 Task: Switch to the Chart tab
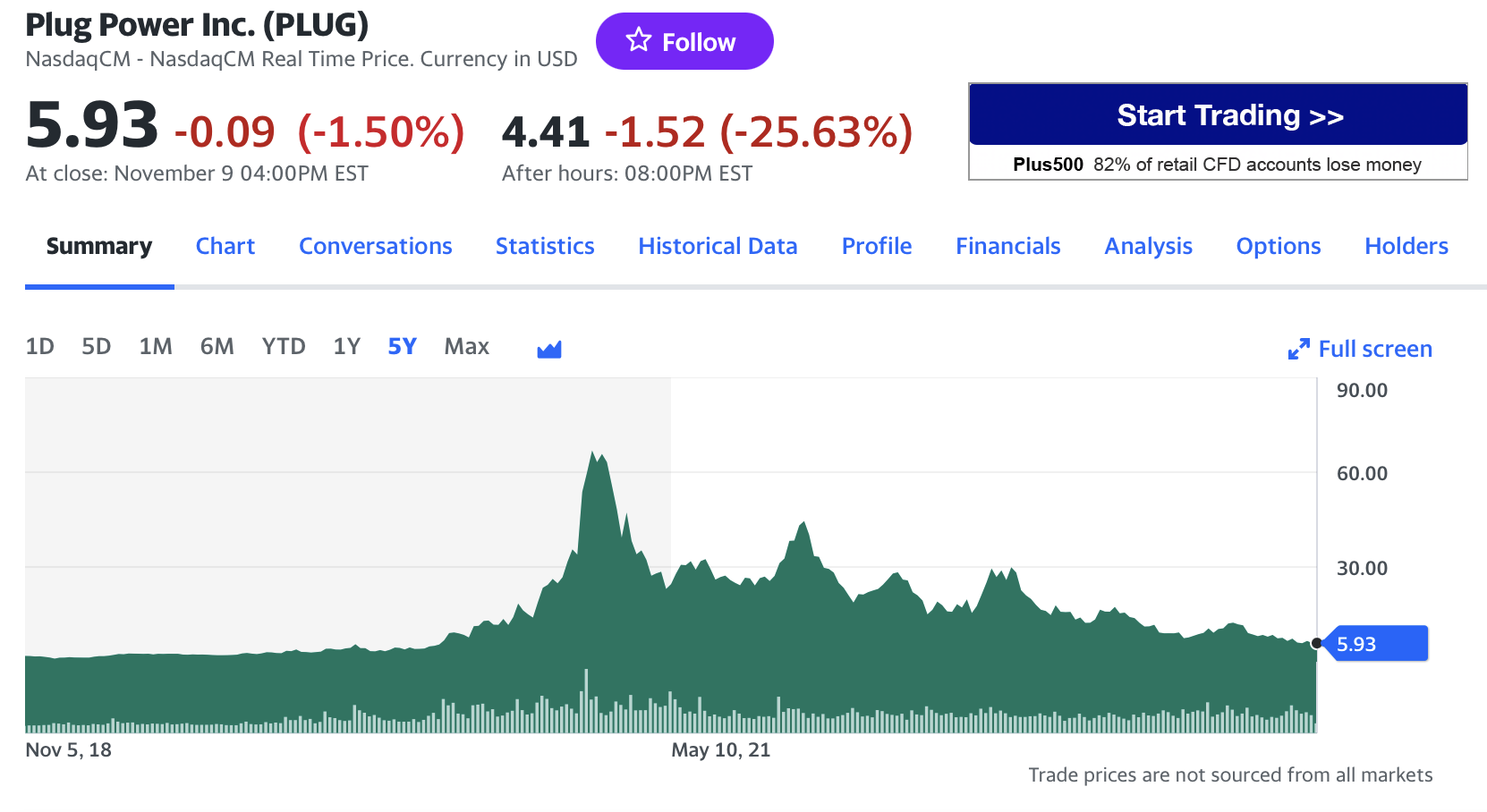(x=225, y=246)
